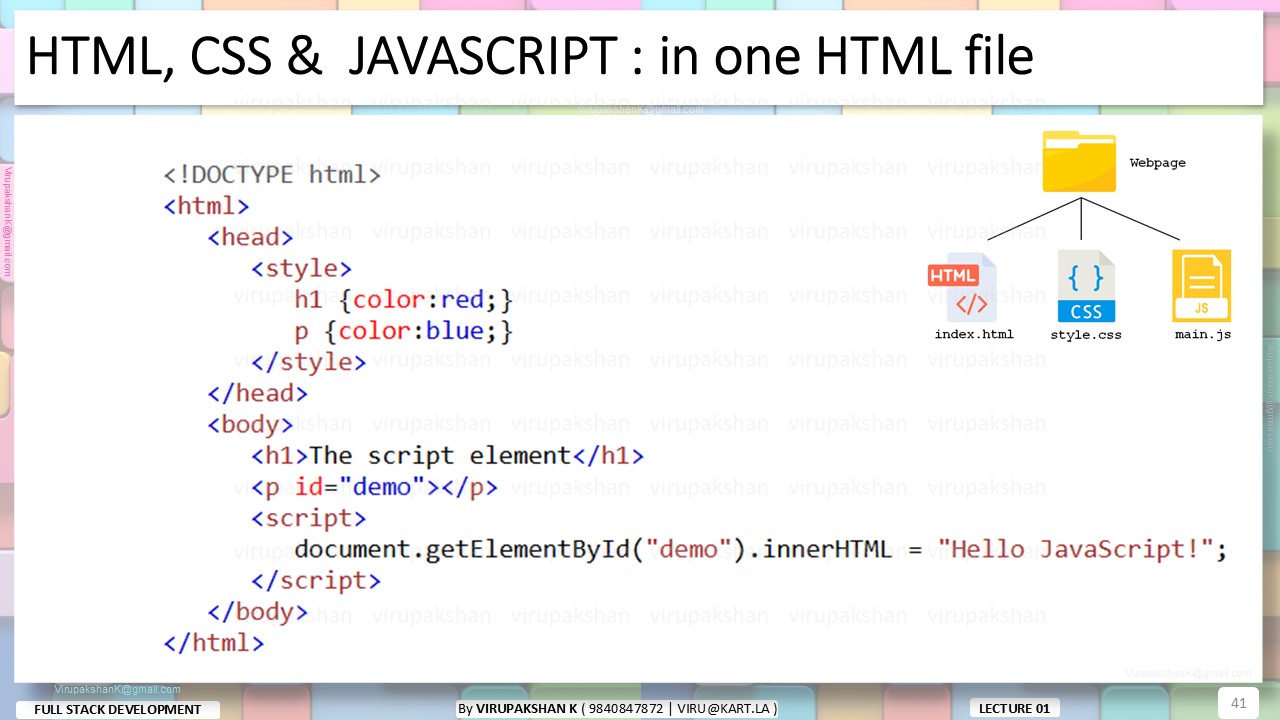1280x720 pixels.
Task: Click the <!DOCTYPE html> code line
Action: click(272, 175)
